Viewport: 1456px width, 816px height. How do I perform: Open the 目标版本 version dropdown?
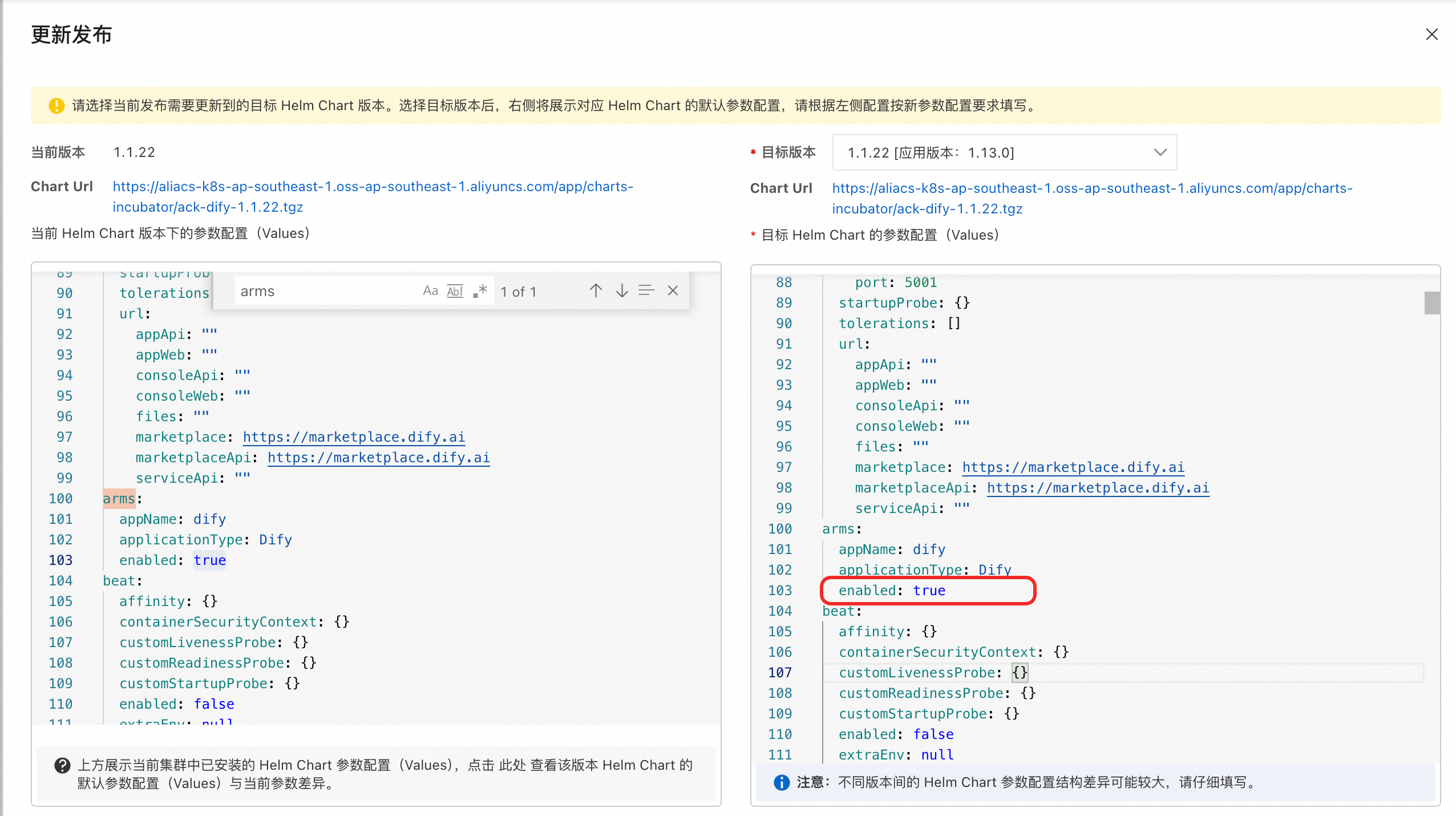tap(1004, 152)
